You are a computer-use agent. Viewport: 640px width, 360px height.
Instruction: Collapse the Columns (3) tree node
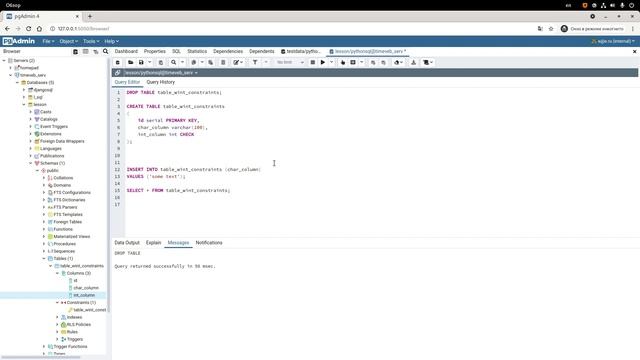pyautogui.click(x=58, y=273)
